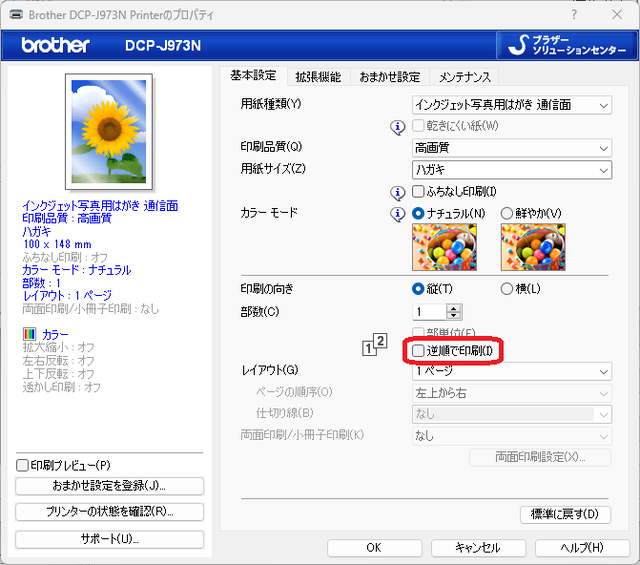
Task: Click the info icon beside 乾きにくい紙
Action: point(398,127)
